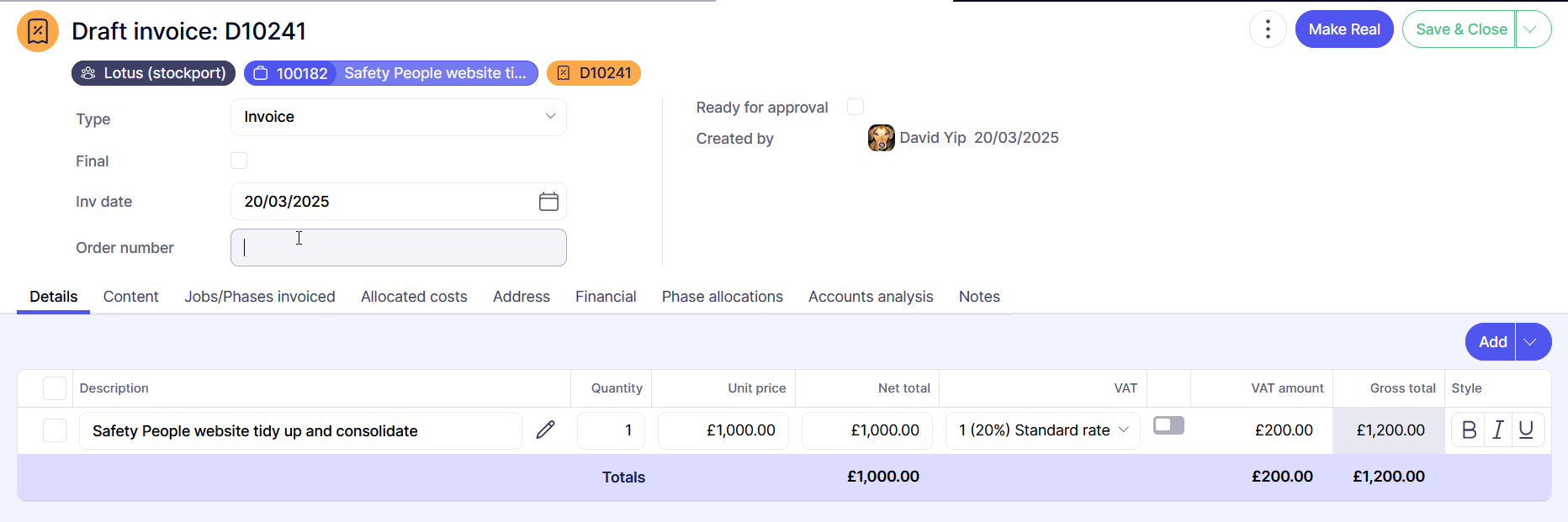Click the Make Real button
Screen dimensions: 1568x522
(1343, 29)
